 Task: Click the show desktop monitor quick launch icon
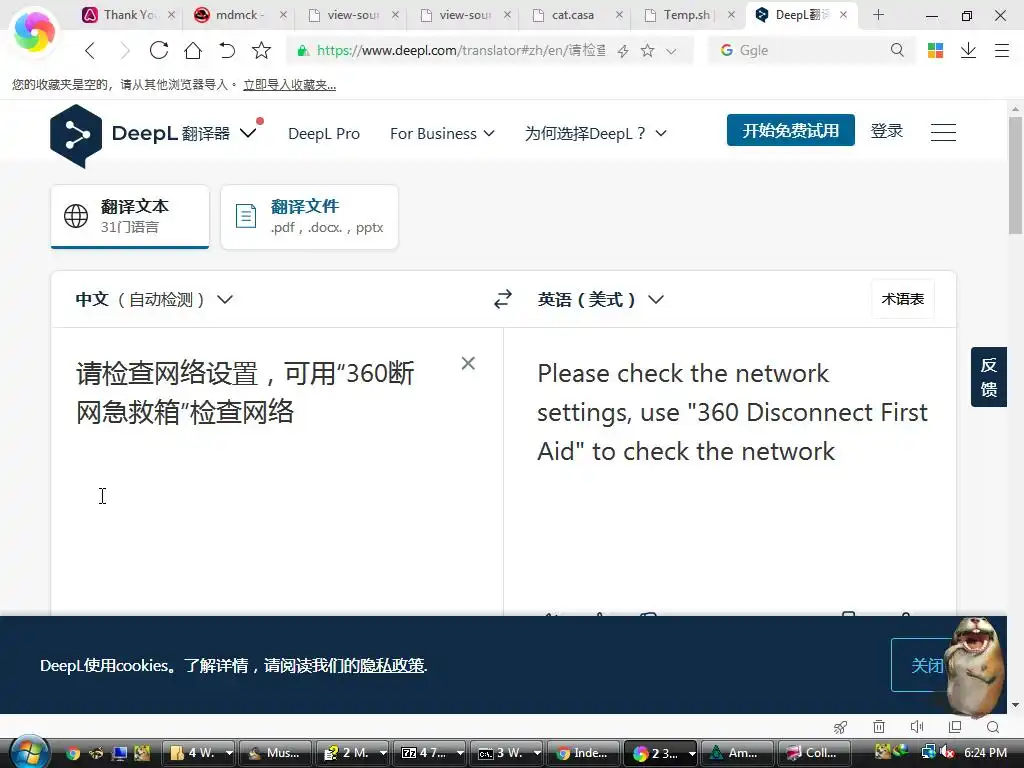point(120,753)
